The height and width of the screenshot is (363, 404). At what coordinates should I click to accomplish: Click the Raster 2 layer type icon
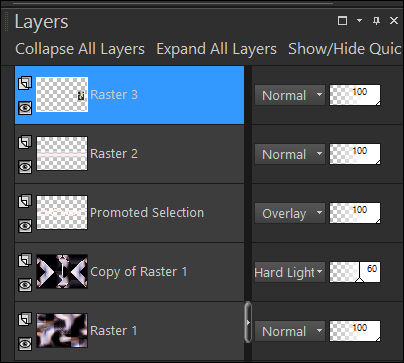25,142
